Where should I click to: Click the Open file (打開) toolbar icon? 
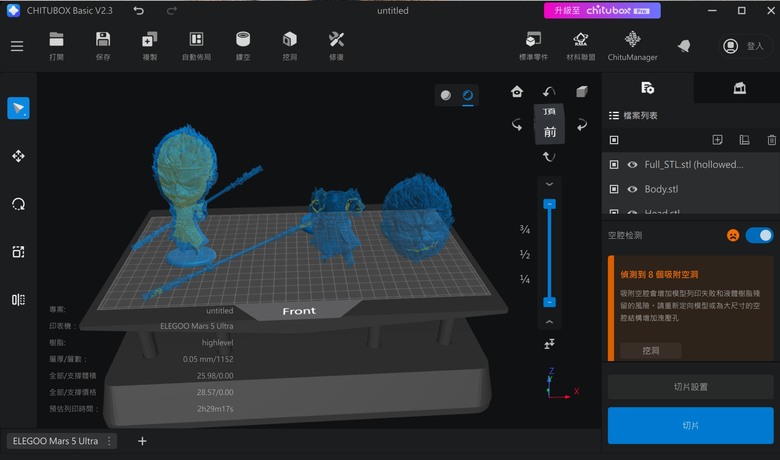coord(56,46)
